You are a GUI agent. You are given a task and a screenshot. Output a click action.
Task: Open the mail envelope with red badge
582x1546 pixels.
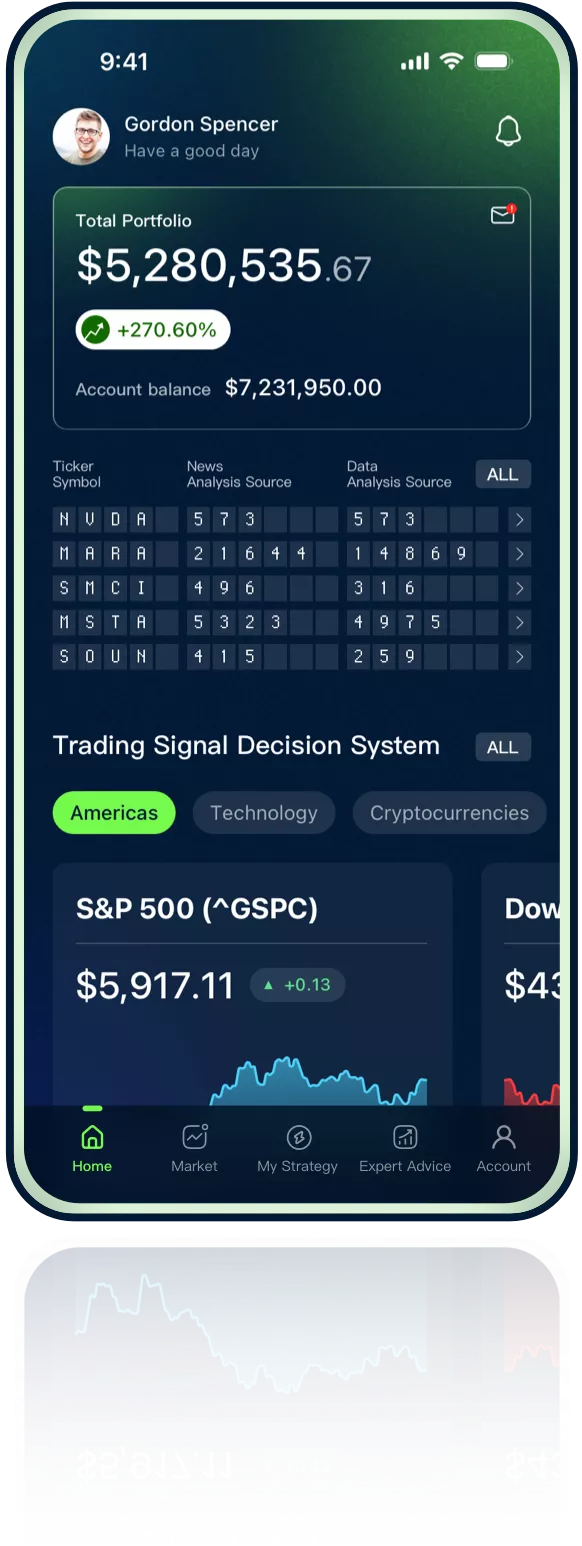(503, 214)
